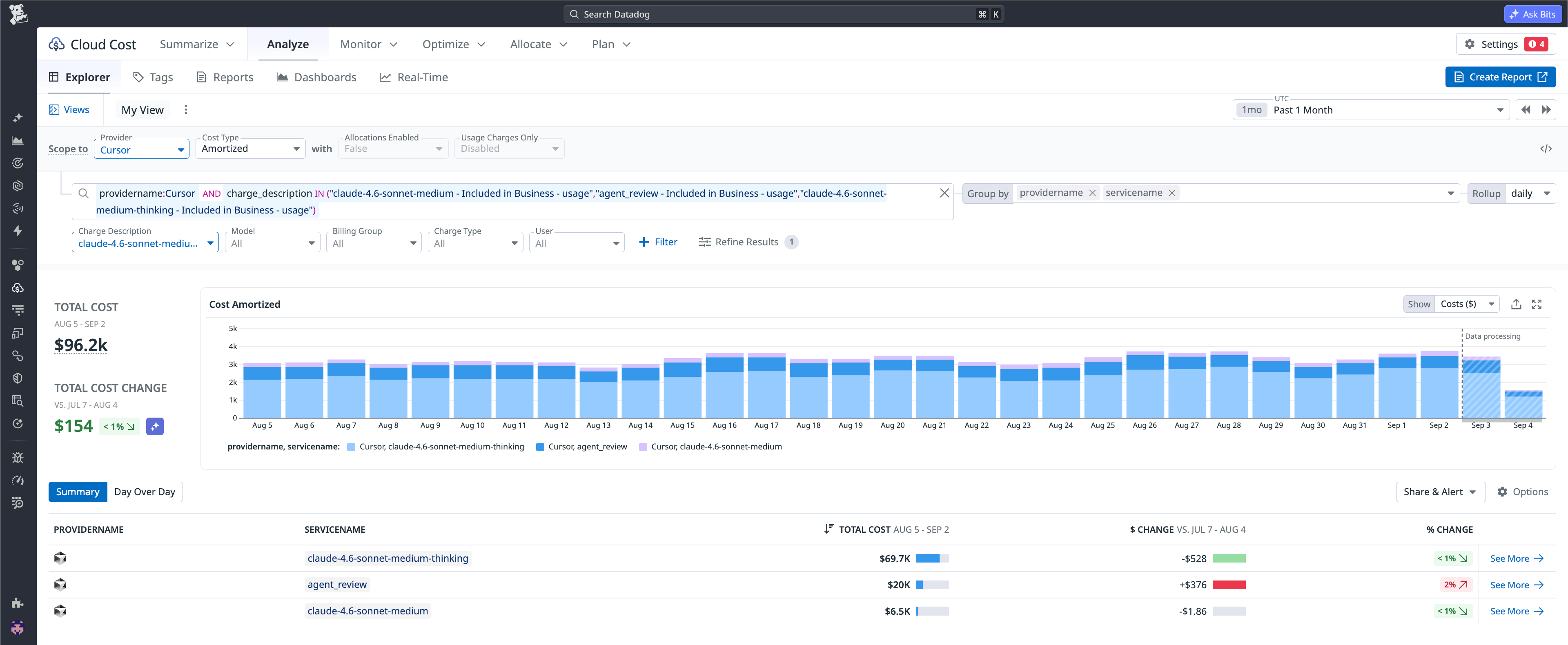Open the chain link sidebar icon

click(x=18, y=355)
